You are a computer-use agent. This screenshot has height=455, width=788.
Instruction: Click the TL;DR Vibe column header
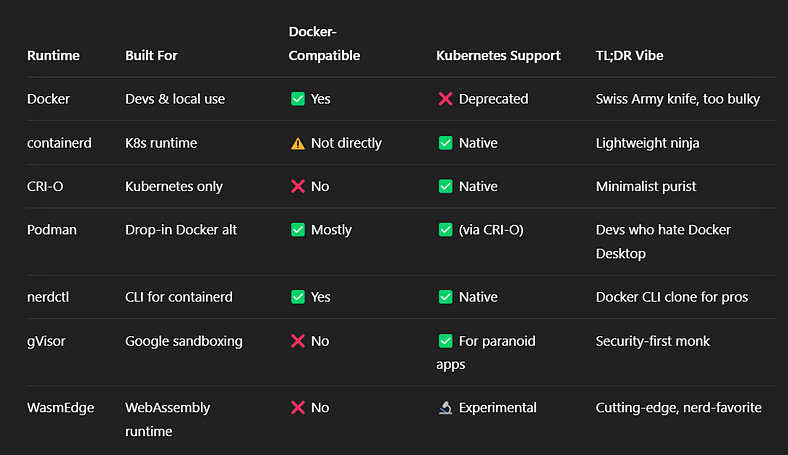pos(629,55)
